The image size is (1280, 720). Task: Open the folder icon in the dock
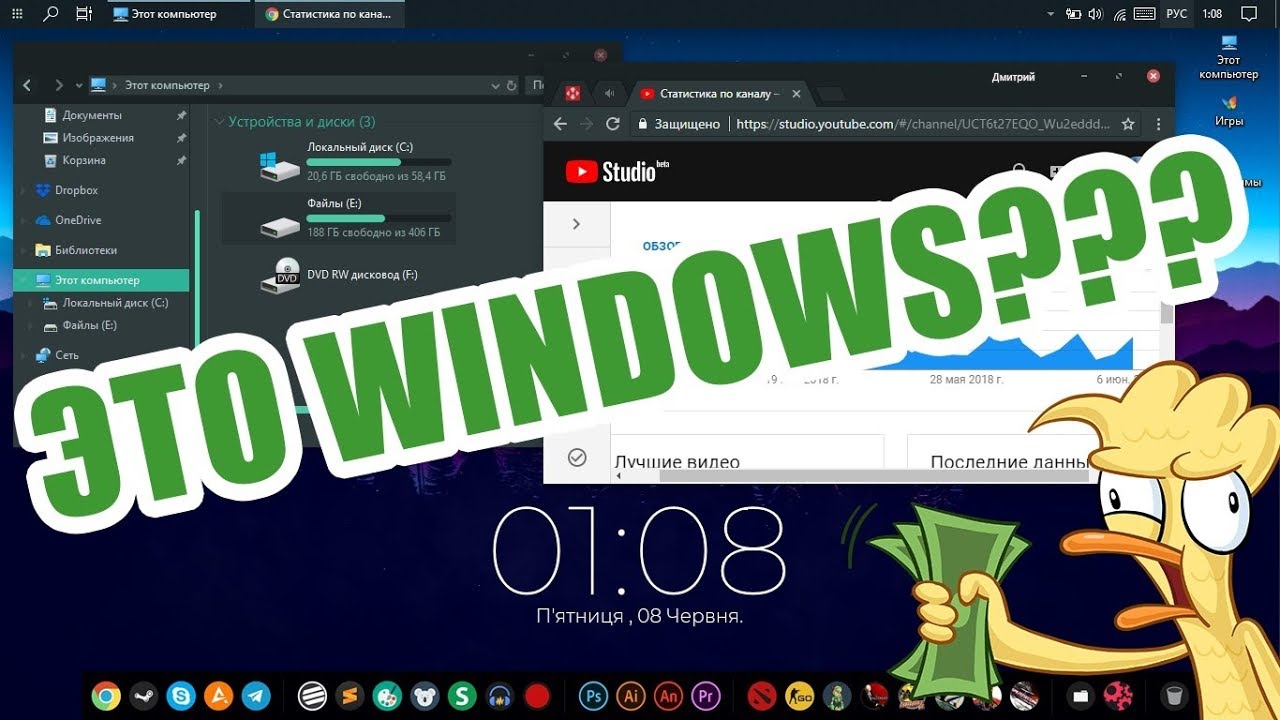point(1080,695)
